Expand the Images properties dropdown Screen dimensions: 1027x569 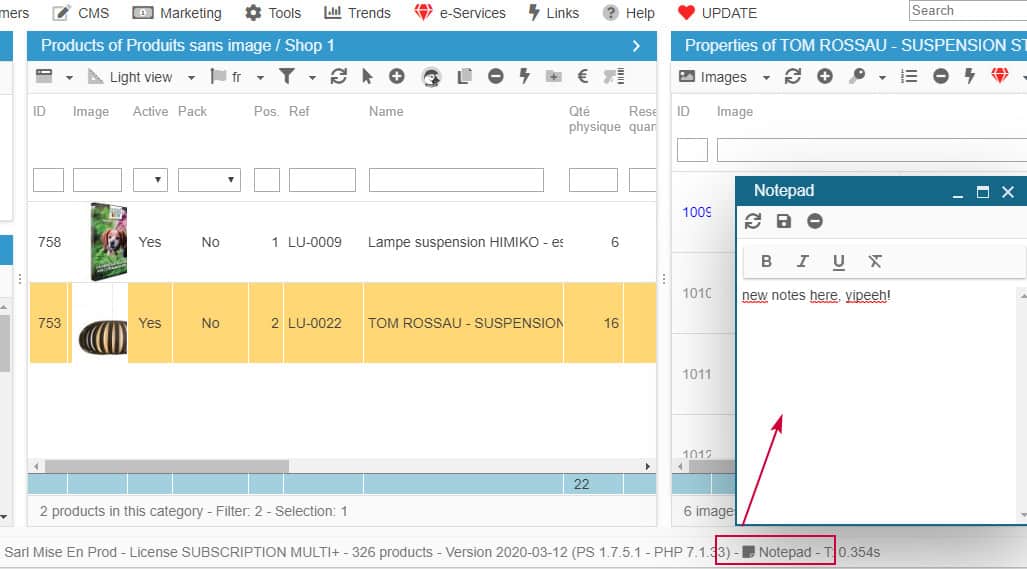[766, 77]
